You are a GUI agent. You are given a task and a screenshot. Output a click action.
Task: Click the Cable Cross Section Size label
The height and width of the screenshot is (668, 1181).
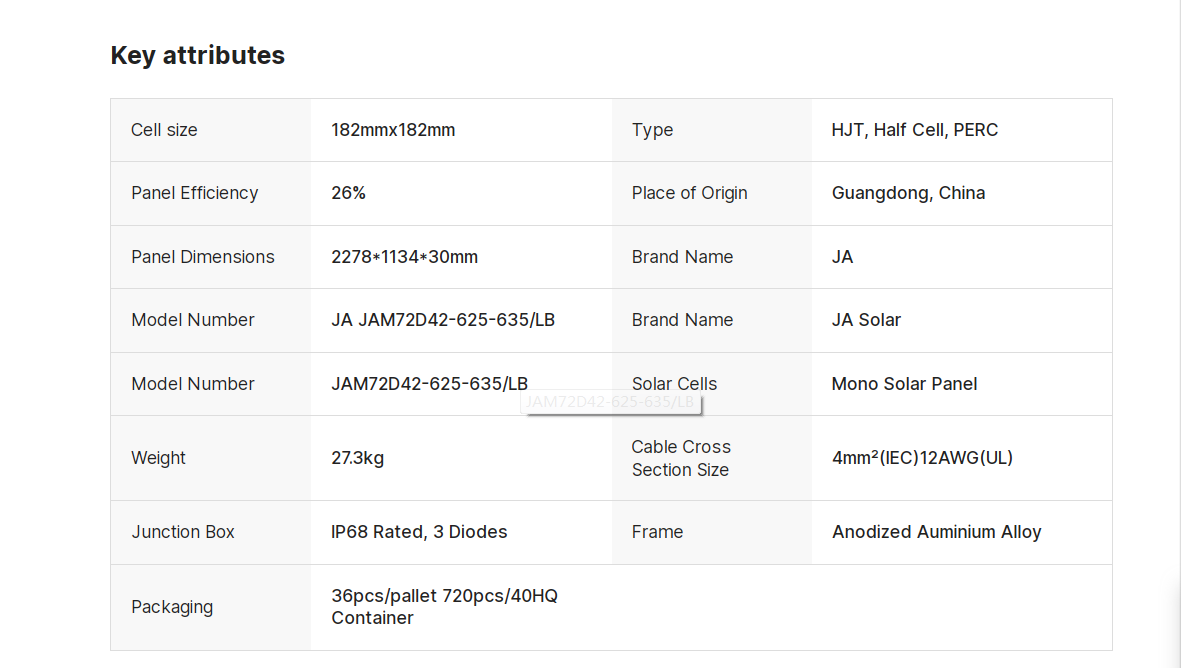click(680, 458)
